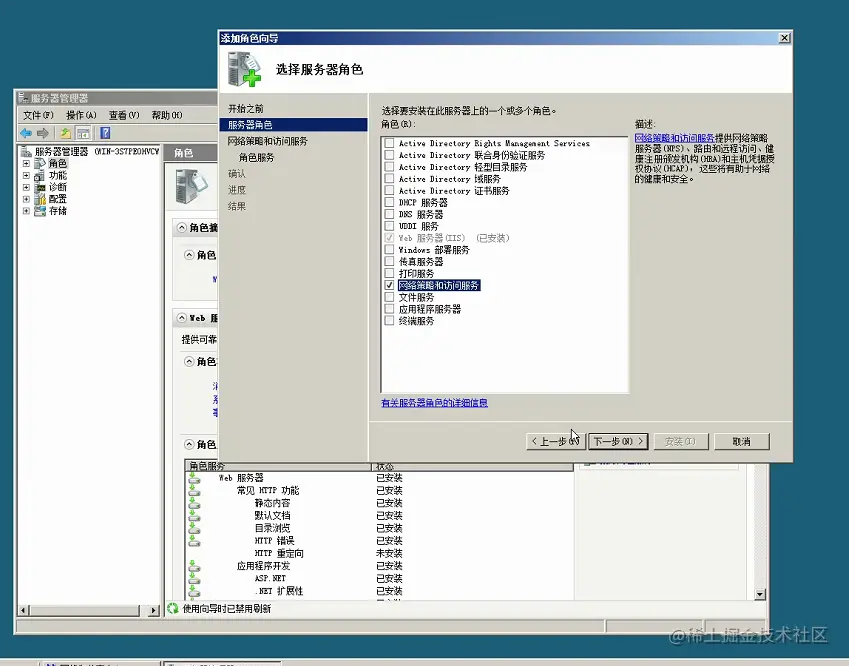Check the 文件服务 role
This screenshot has width=849, height=666.
(x=389, y=297)
